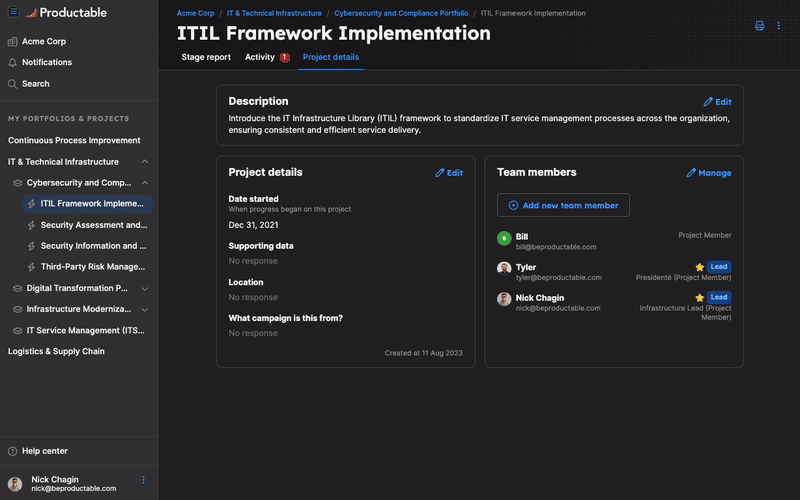Open Search in the sidebar

coord(13,84)
